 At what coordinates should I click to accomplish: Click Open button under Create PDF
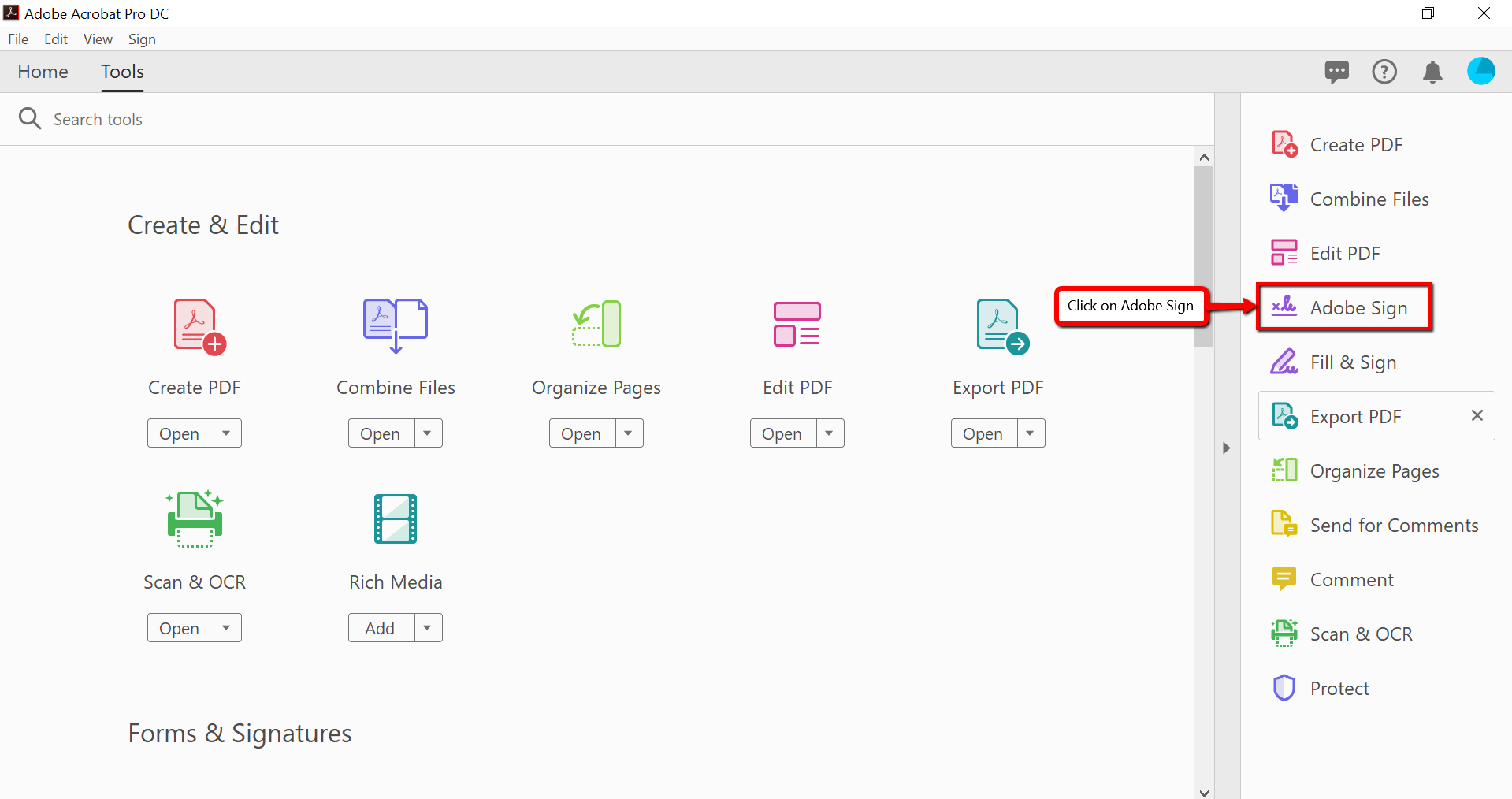pos(180,433)
